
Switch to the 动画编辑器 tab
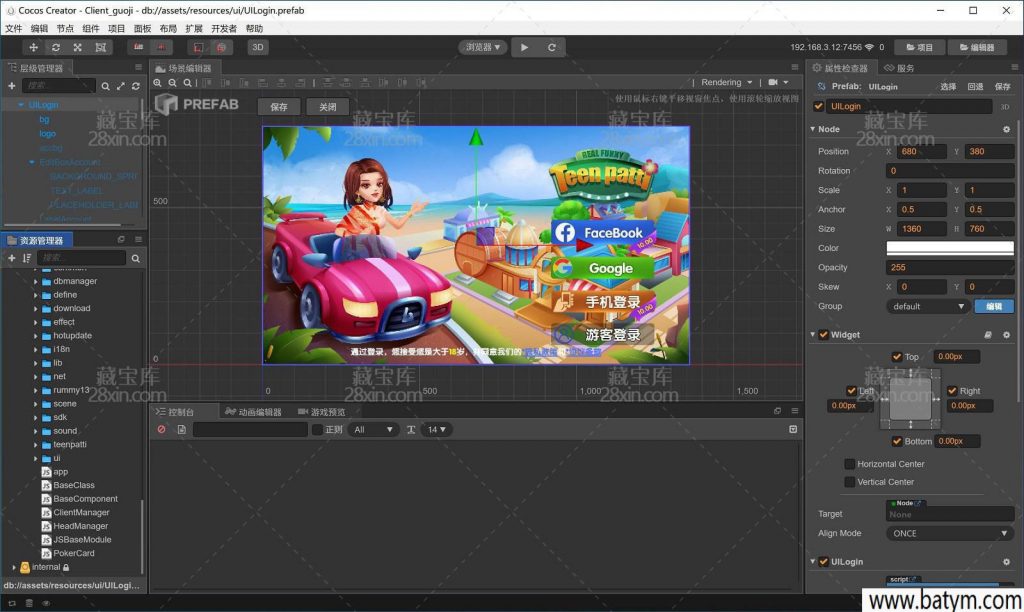(253, 412)
